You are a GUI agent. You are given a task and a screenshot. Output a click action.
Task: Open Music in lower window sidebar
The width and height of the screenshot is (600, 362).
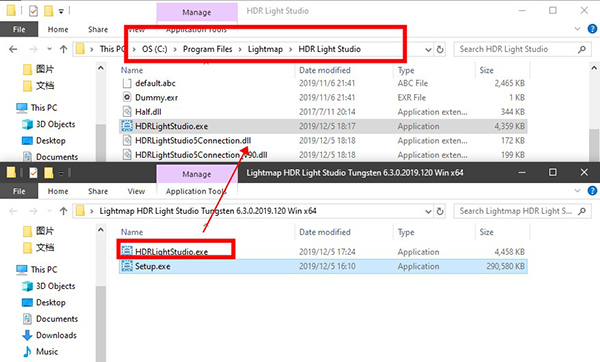[40, 352]
